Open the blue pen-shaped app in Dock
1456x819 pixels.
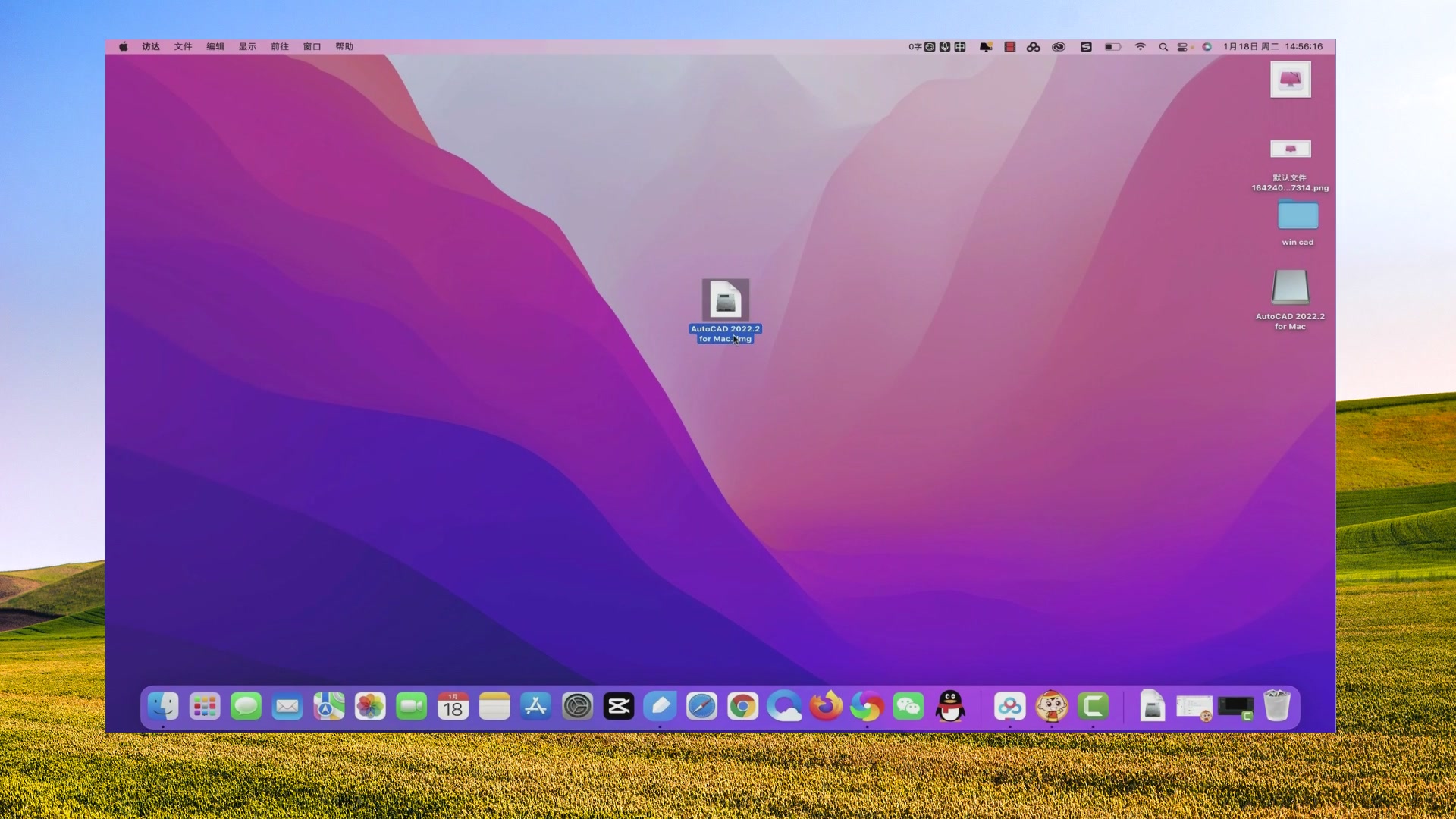[661, 707]
